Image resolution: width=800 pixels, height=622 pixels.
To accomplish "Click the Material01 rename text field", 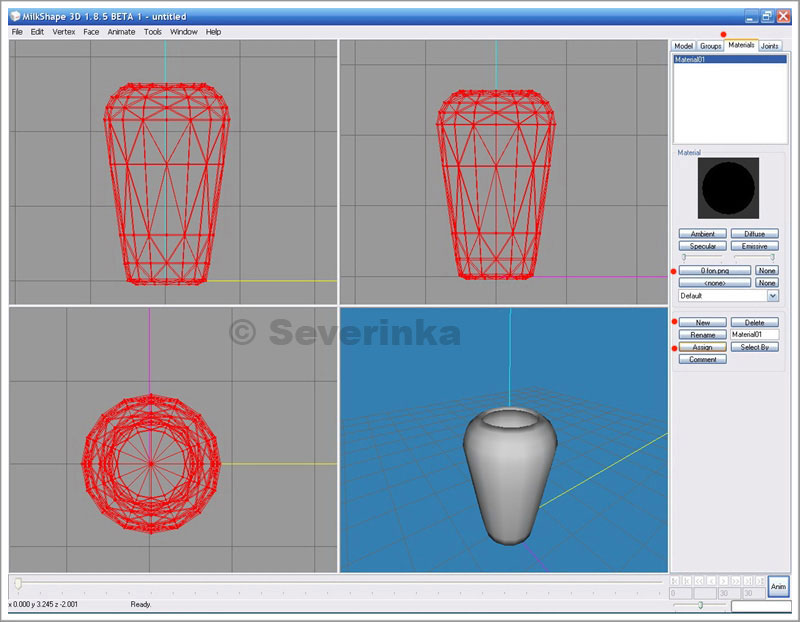I will pyautogui.click(x=754, y=335).
